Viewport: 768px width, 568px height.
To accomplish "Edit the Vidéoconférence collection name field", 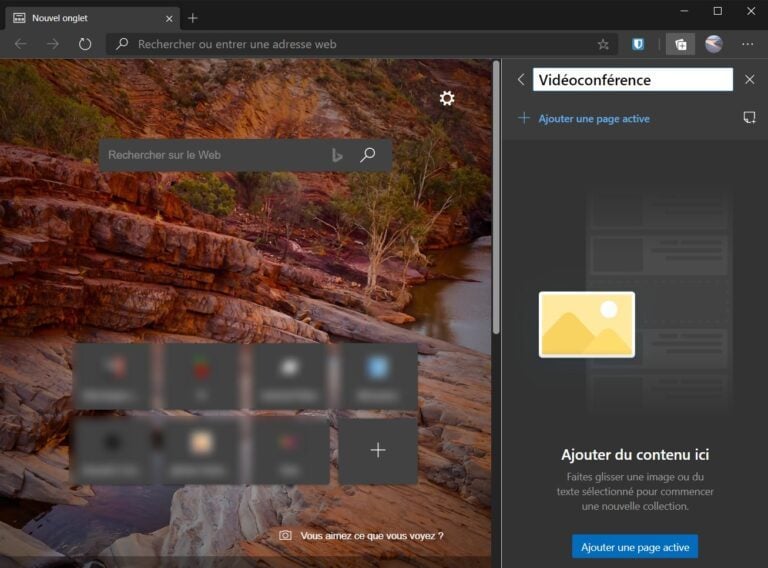I will (x=632, y=80).
